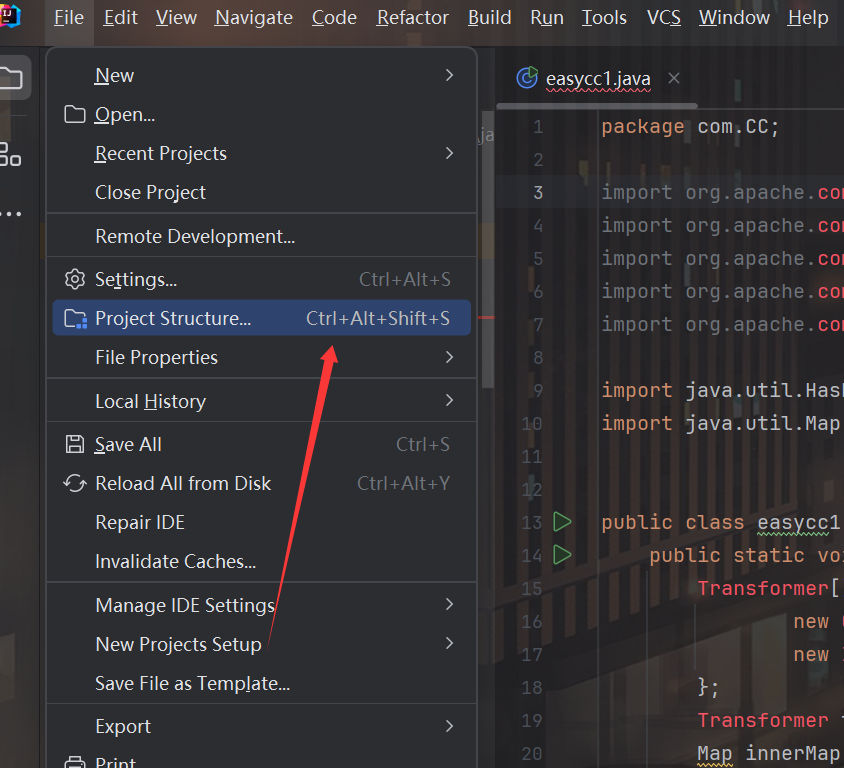Screen dimensions: 844x768
Task: Click the Reload All from Disk icon
Action: tap(75, 483)
